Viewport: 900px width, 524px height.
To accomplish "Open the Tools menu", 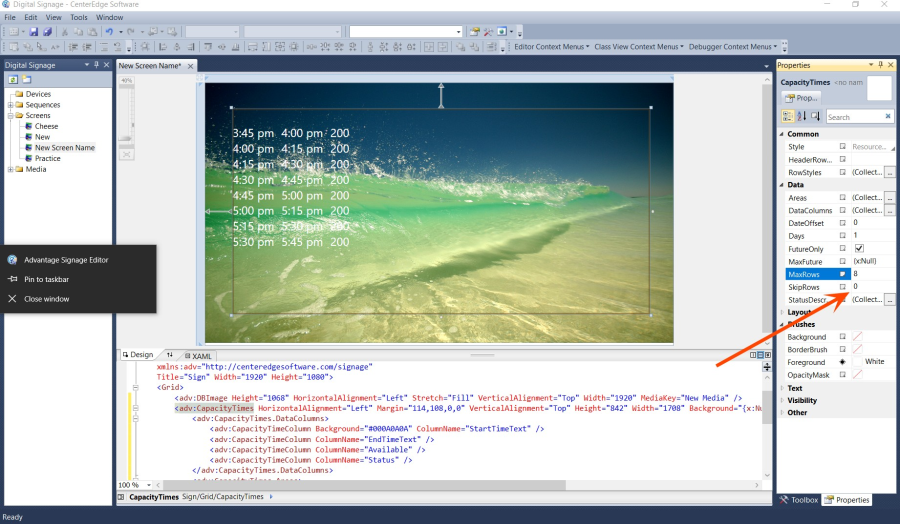I will point(79,17).
